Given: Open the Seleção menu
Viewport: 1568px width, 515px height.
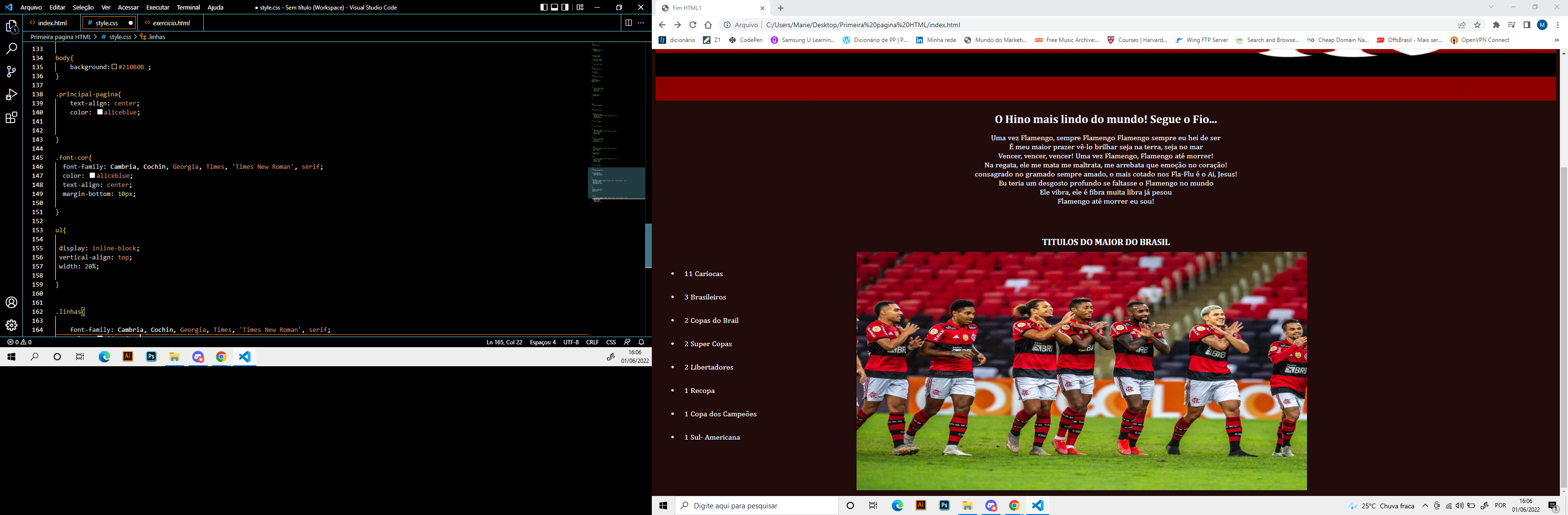Looking at the screenshot, I should click(84, 7).
